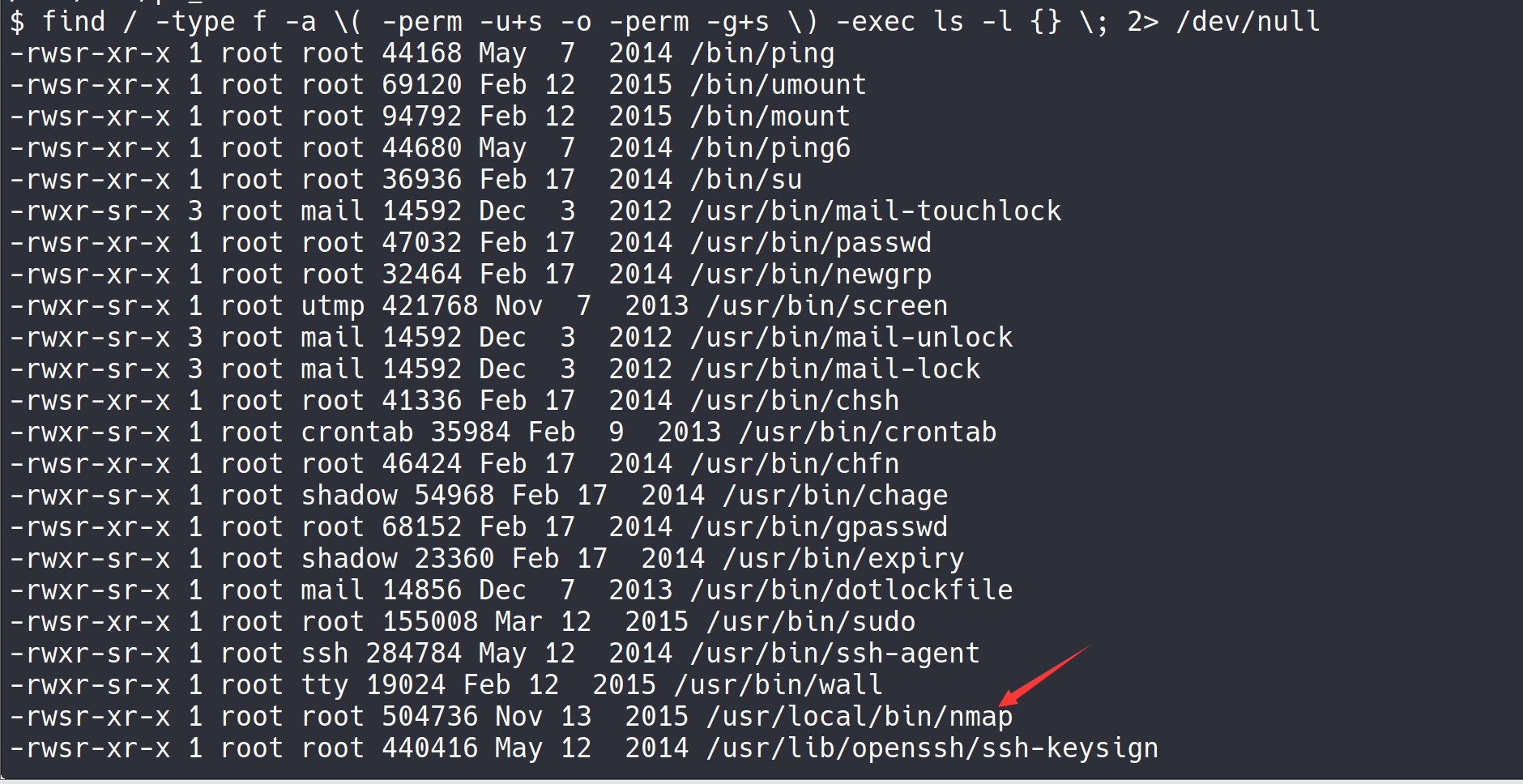
Task: Select the /usr/bin/dotlockfile path
Action: point(851,590)
